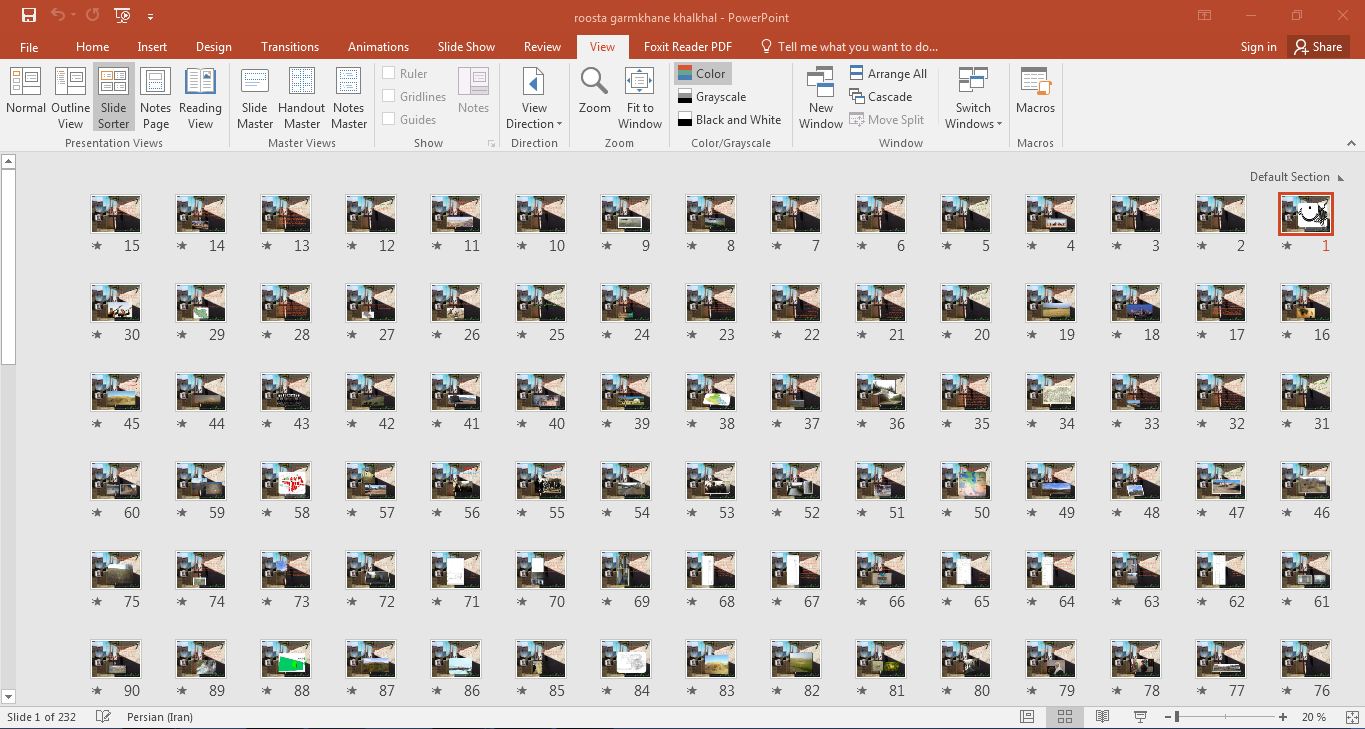
Task: Click the 20 % zoom level
Action: [x=1314, y=717]
